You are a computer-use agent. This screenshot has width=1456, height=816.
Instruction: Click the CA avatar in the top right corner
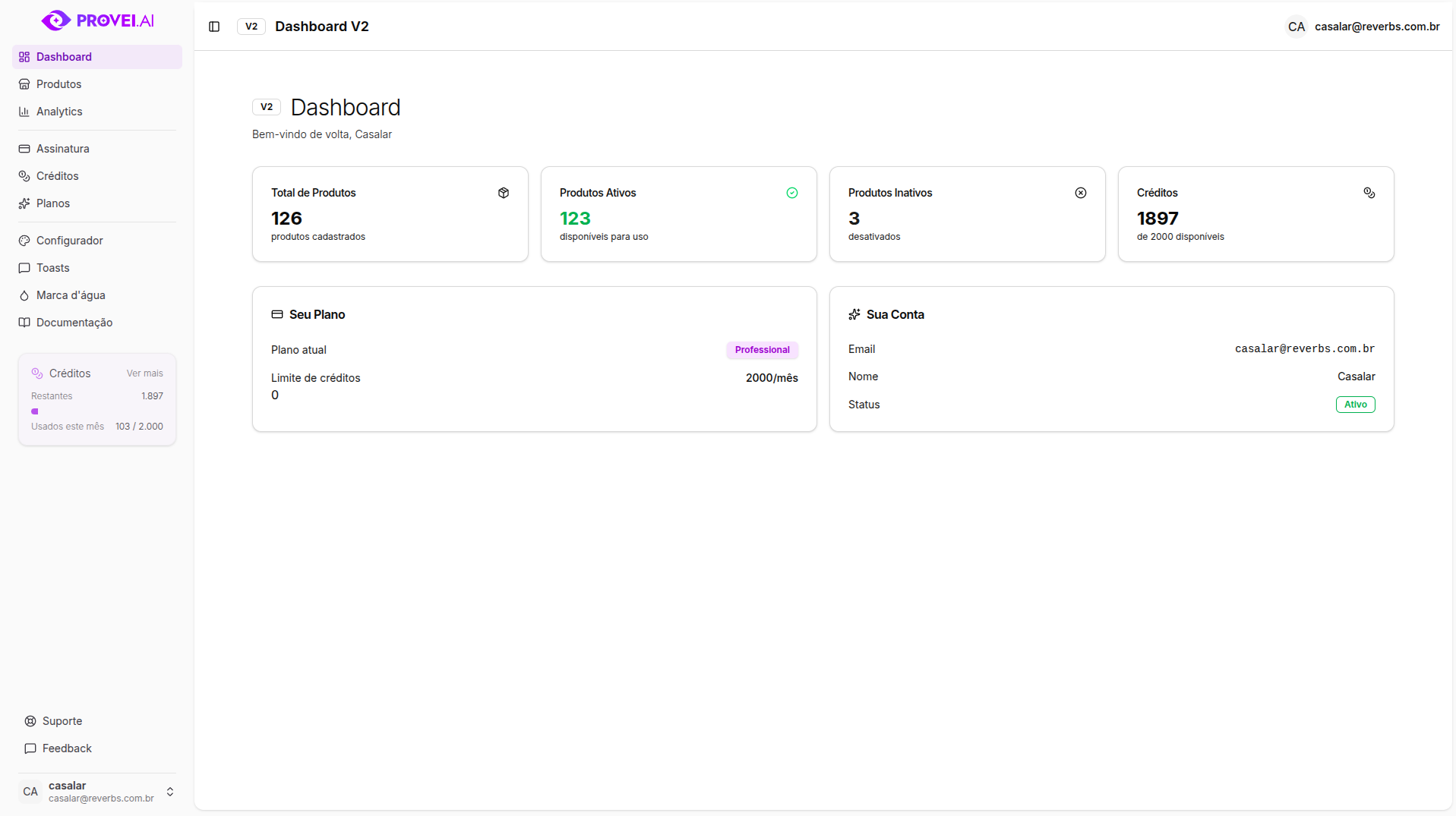1296,27
